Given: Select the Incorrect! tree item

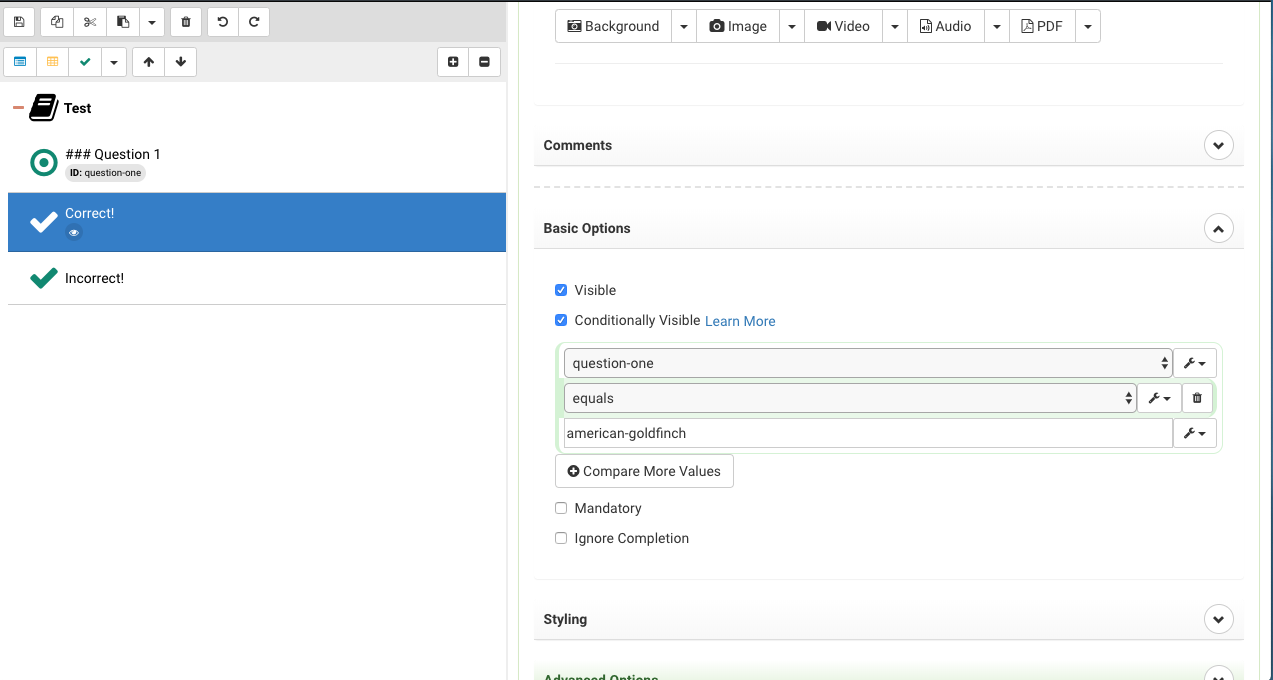Looking at the screenshot, I should (95, 278).
